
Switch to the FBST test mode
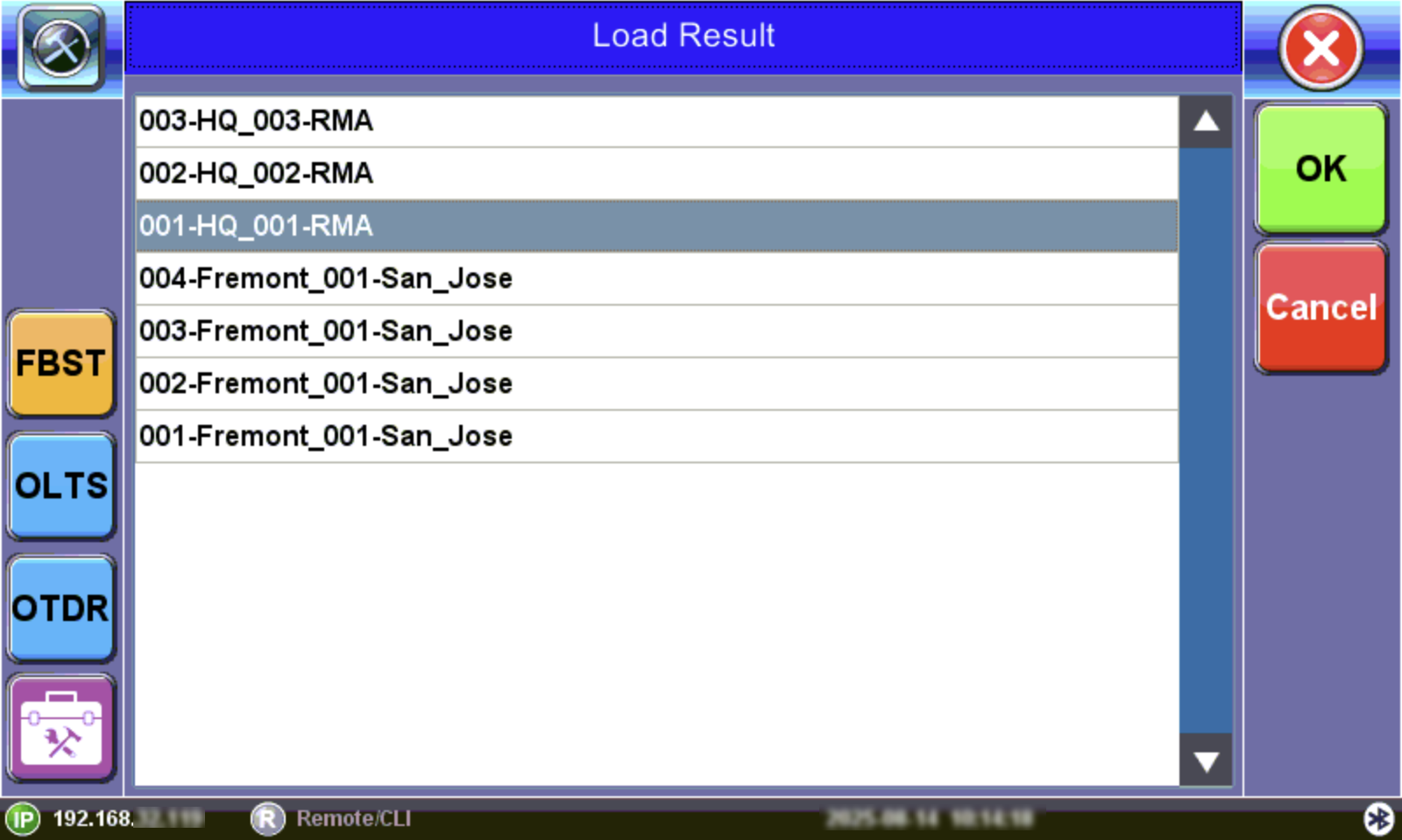61,364
